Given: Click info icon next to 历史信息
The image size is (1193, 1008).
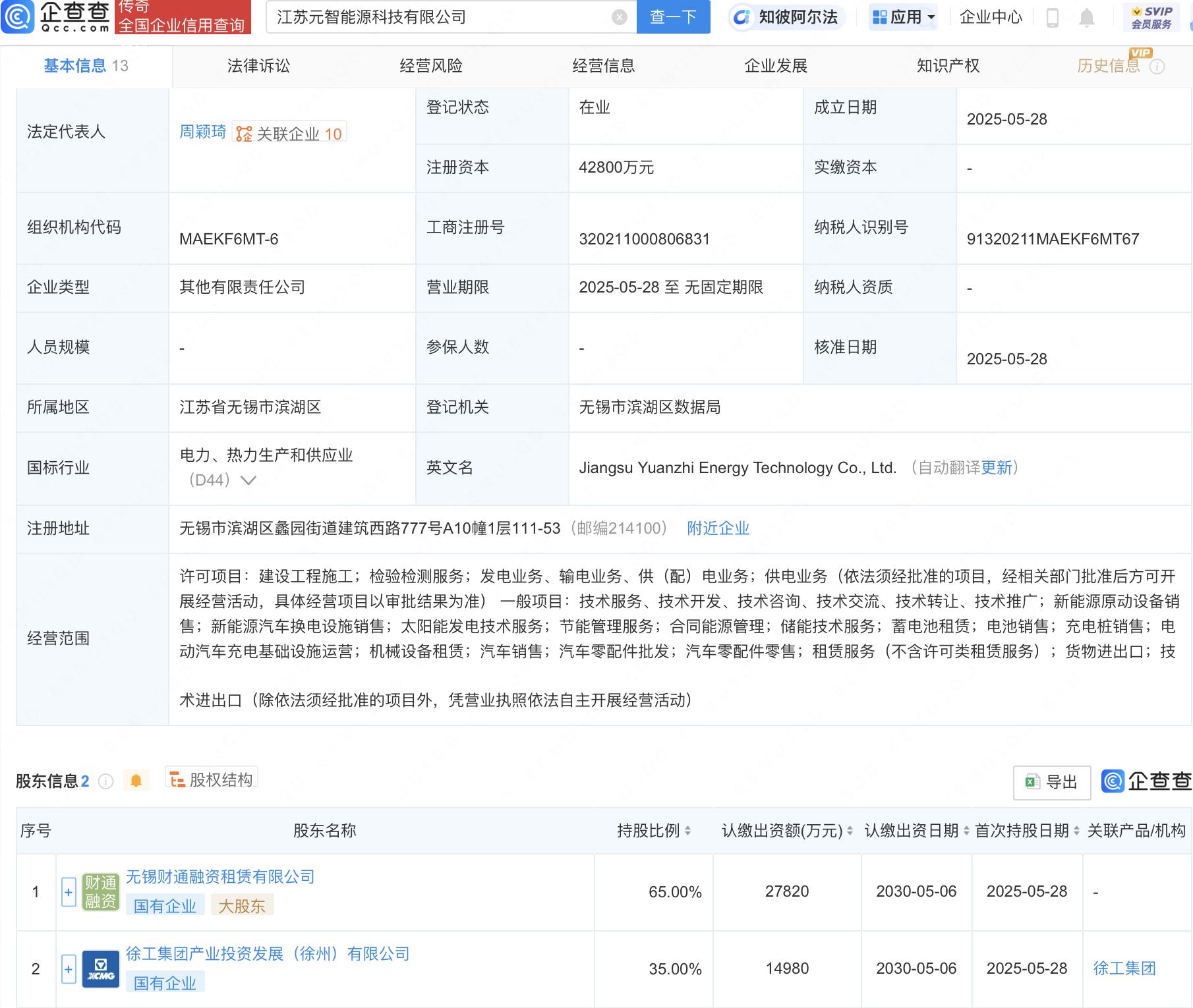Looking at the screenshot, I should coord(1157,67).
